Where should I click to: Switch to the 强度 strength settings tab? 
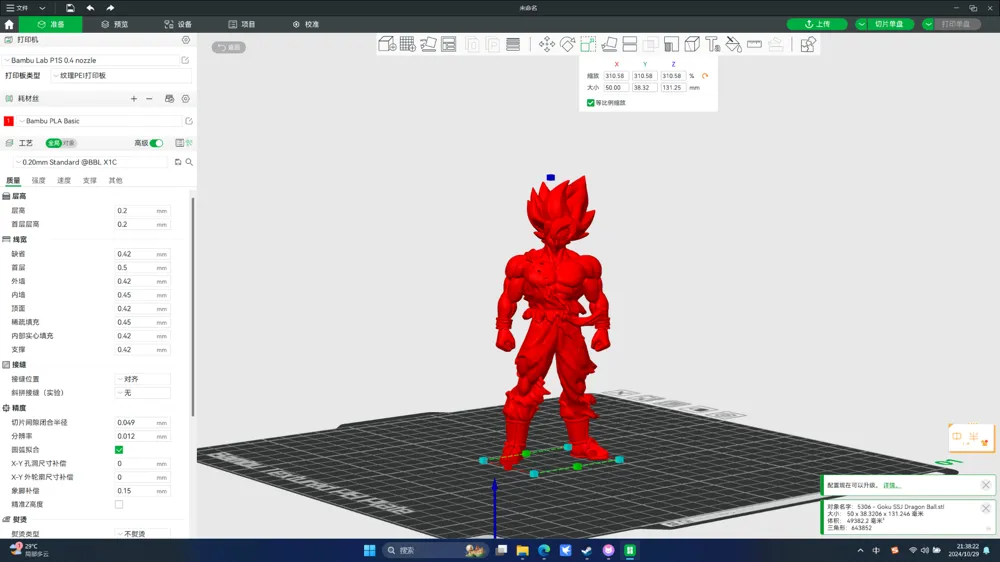(x=38, y=181)
